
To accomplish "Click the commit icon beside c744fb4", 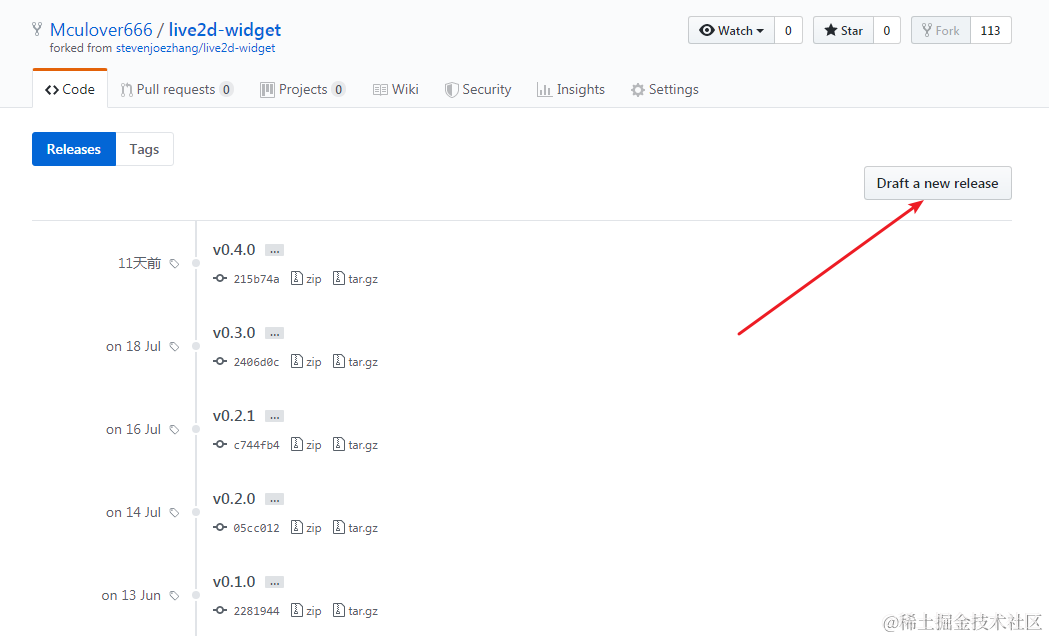I will click(x=220, y=444).
